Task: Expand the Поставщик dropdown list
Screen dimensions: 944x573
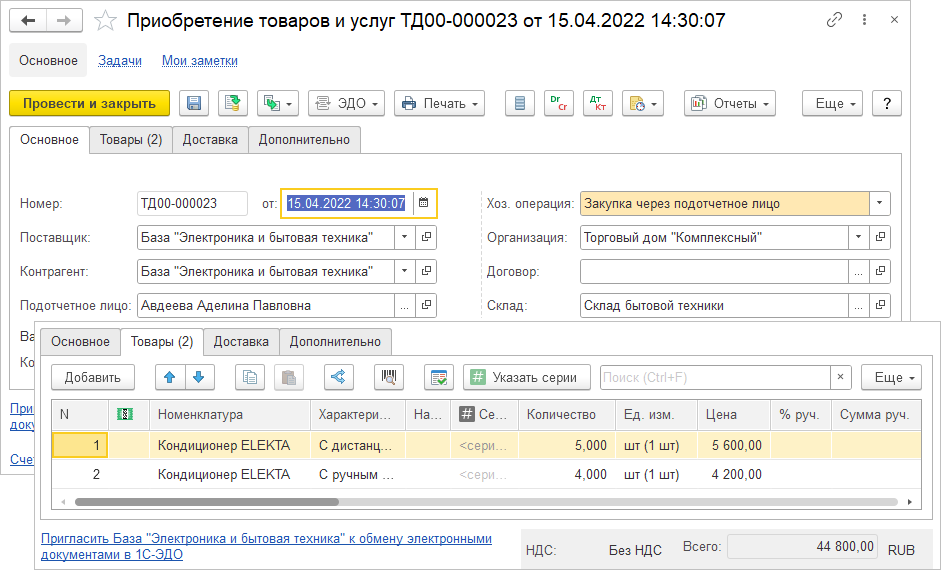Action: (x=404, y=237)
